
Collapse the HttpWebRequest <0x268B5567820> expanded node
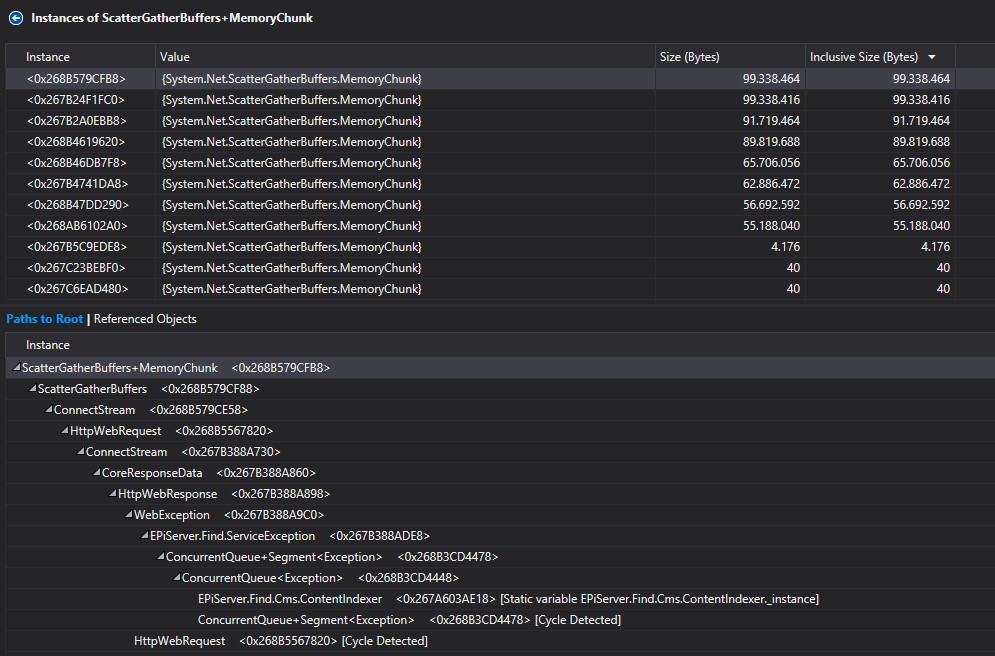[x=65, y=430]
